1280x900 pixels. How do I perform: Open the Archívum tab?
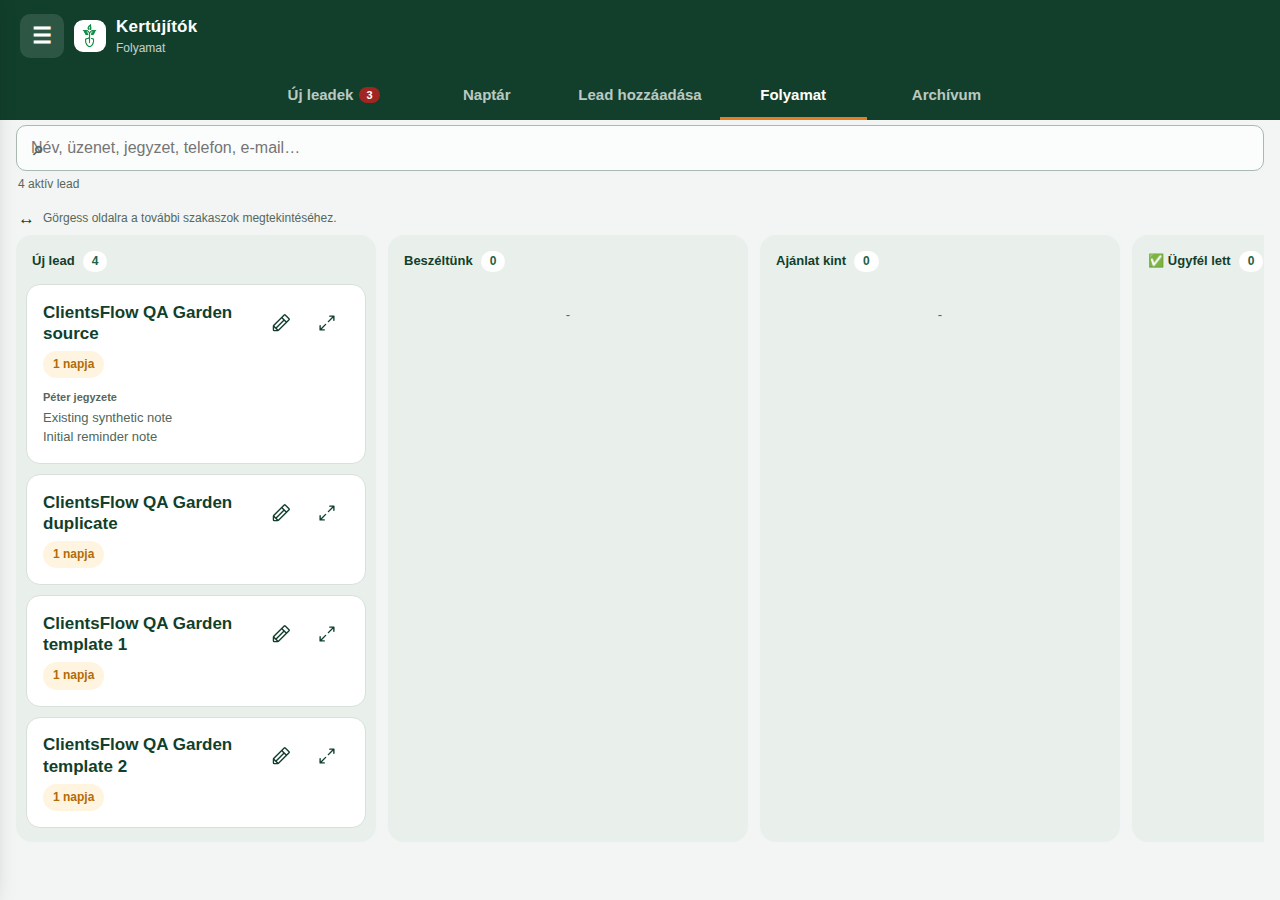[x=946, y=95]
